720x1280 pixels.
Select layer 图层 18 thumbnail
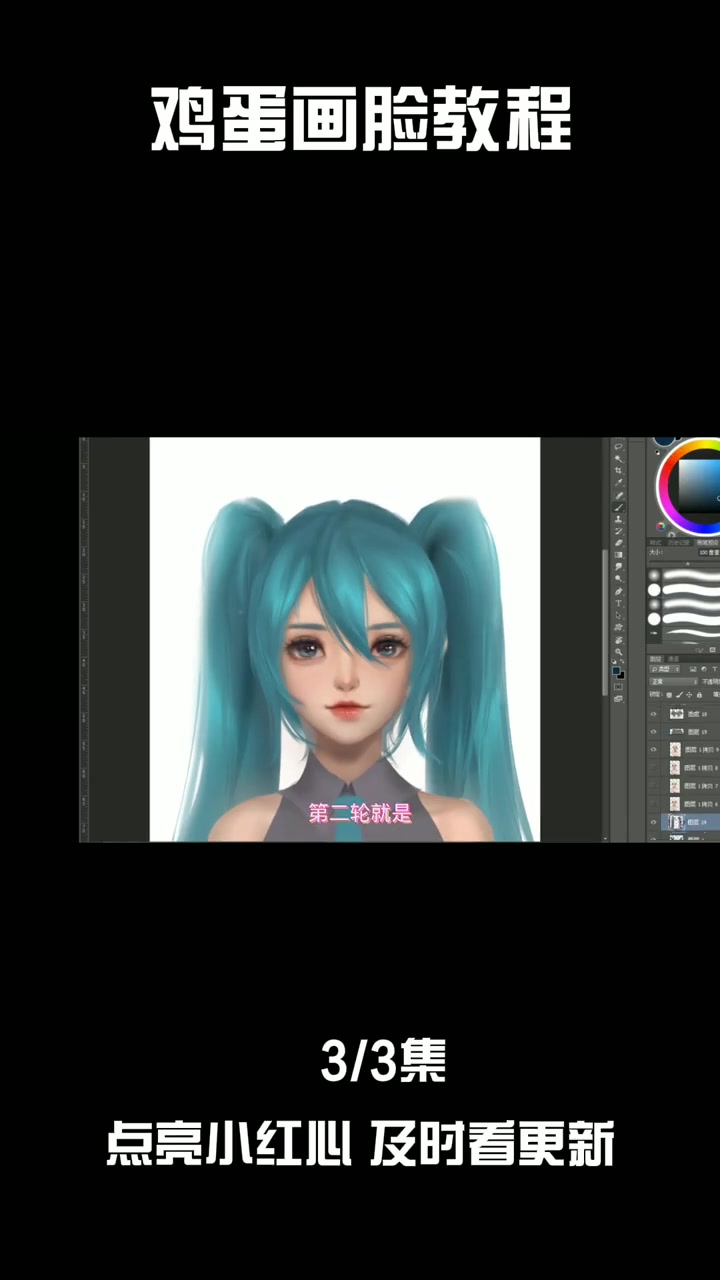677,714
